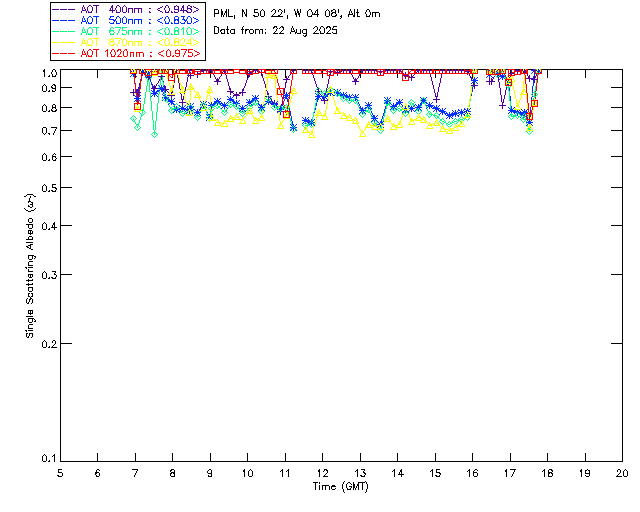Click the 'Time (GMT)' x-axis title
Viewport: 640px width, 512px height.
tap(340, 487)
